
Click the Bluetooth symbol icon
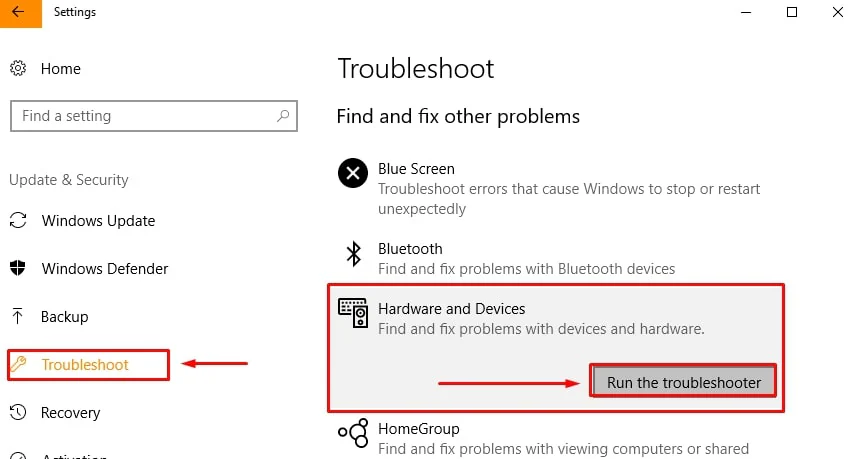(352, 254)
